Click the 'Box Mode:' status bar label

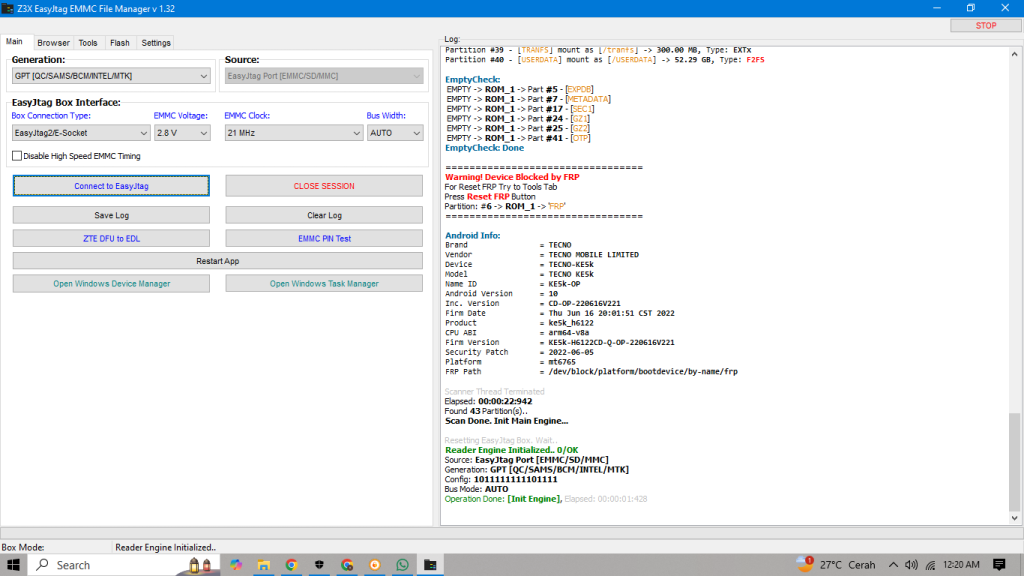click(23, 547)
